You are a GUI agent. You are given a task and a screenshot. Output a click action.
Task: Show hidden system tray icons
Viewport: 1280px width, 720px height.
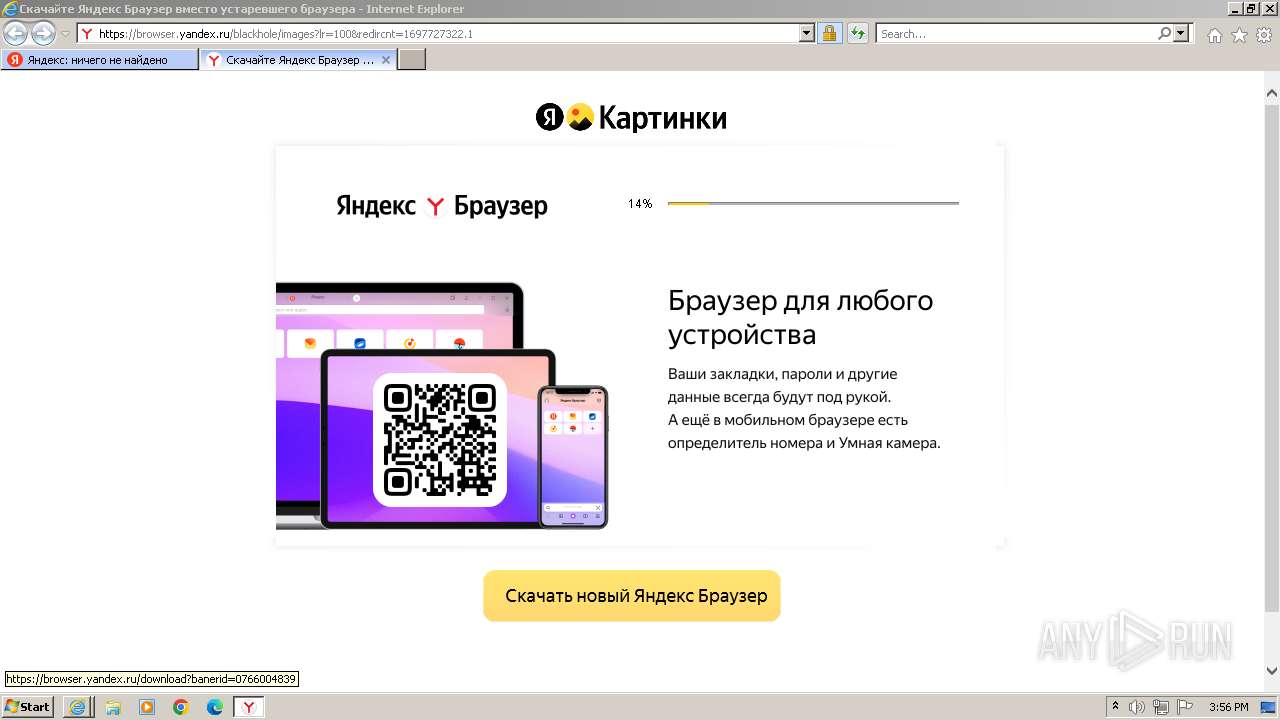[1115, 707]
